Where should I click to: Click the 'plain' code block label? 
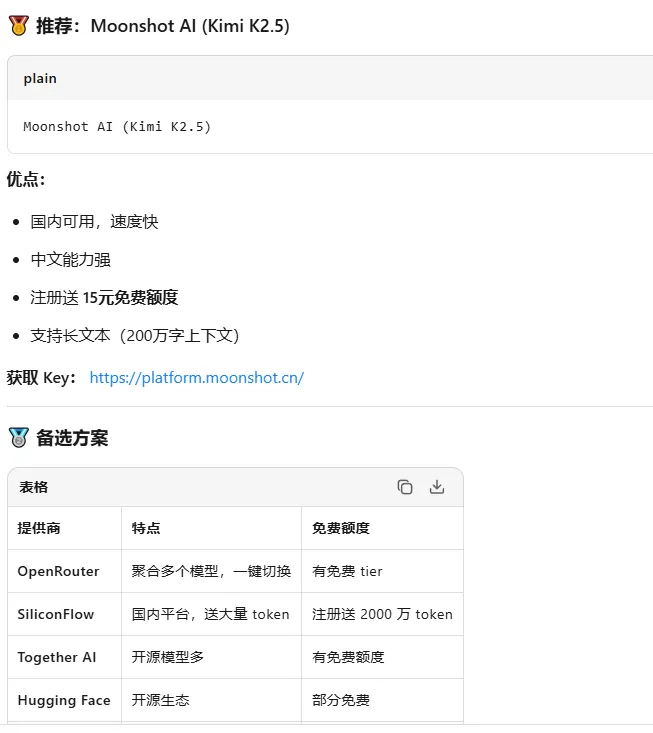pos(40,79)
